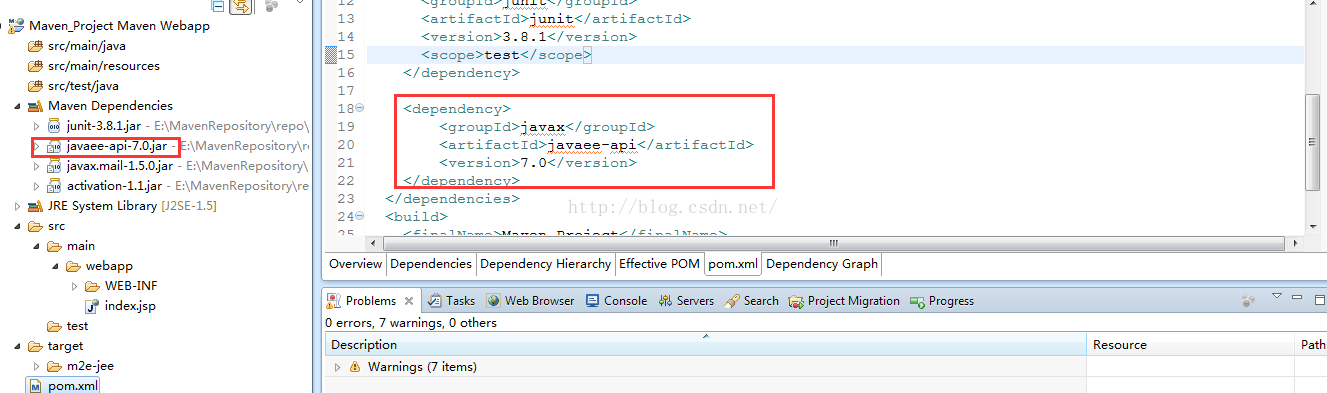This screenshot has width=1327, height=393.
Task: Click src/test/java source folder icon
Action: point(36,86)
